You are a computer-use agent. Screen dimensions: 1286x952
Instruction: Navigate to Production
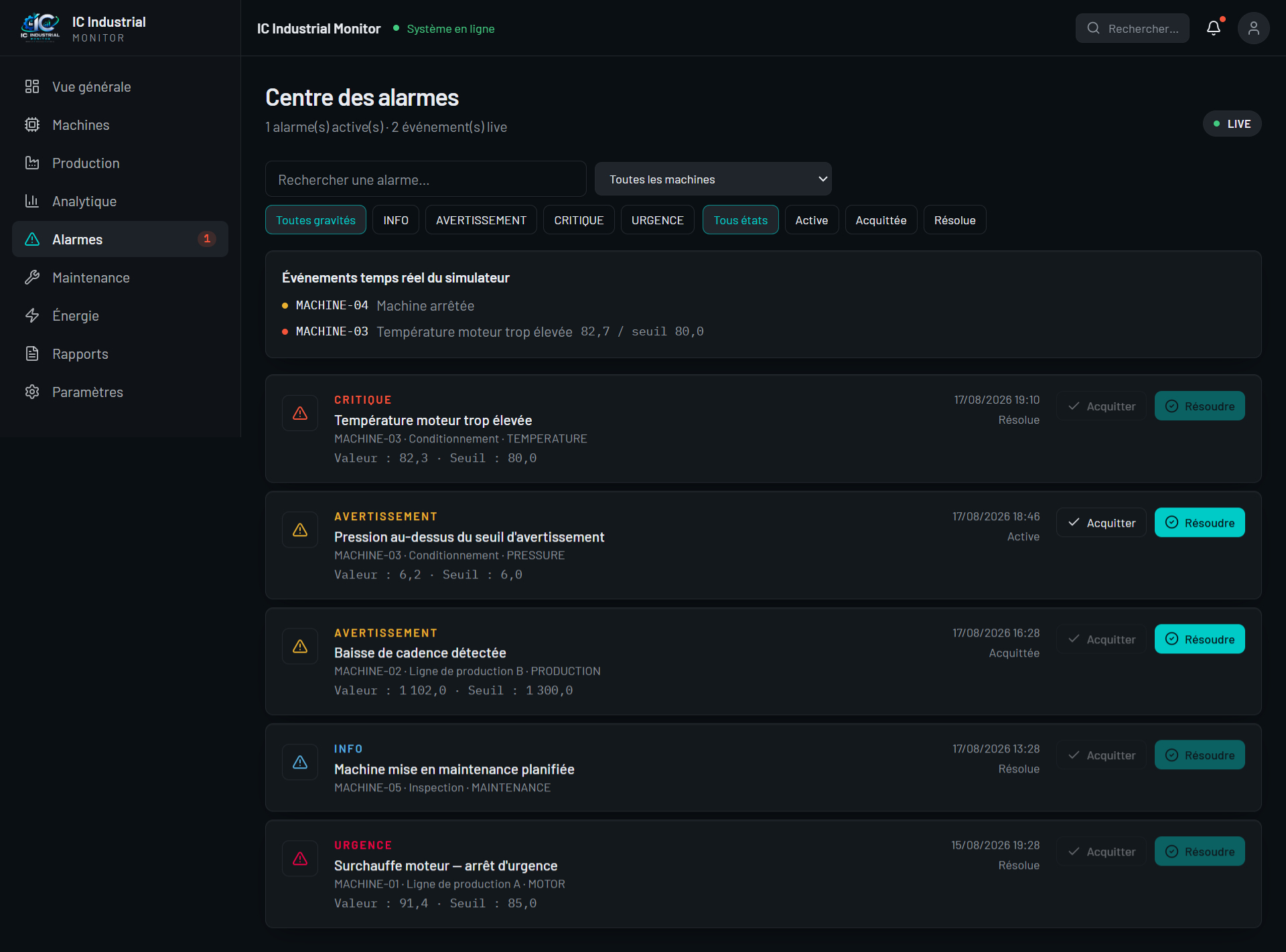pyautogui.click(x=120, y=163)
